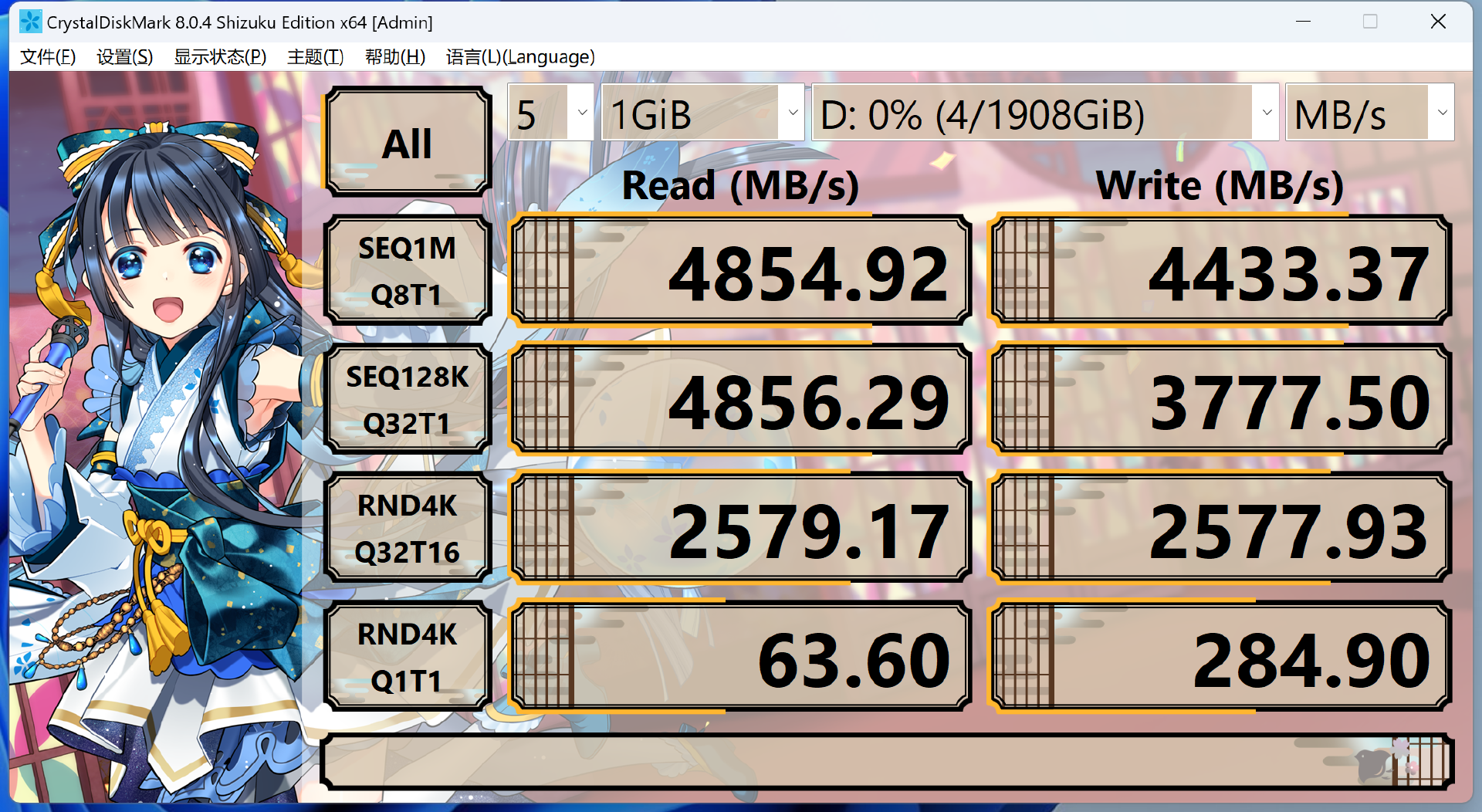Open the 文件(F) menu

tap(48, 56)
